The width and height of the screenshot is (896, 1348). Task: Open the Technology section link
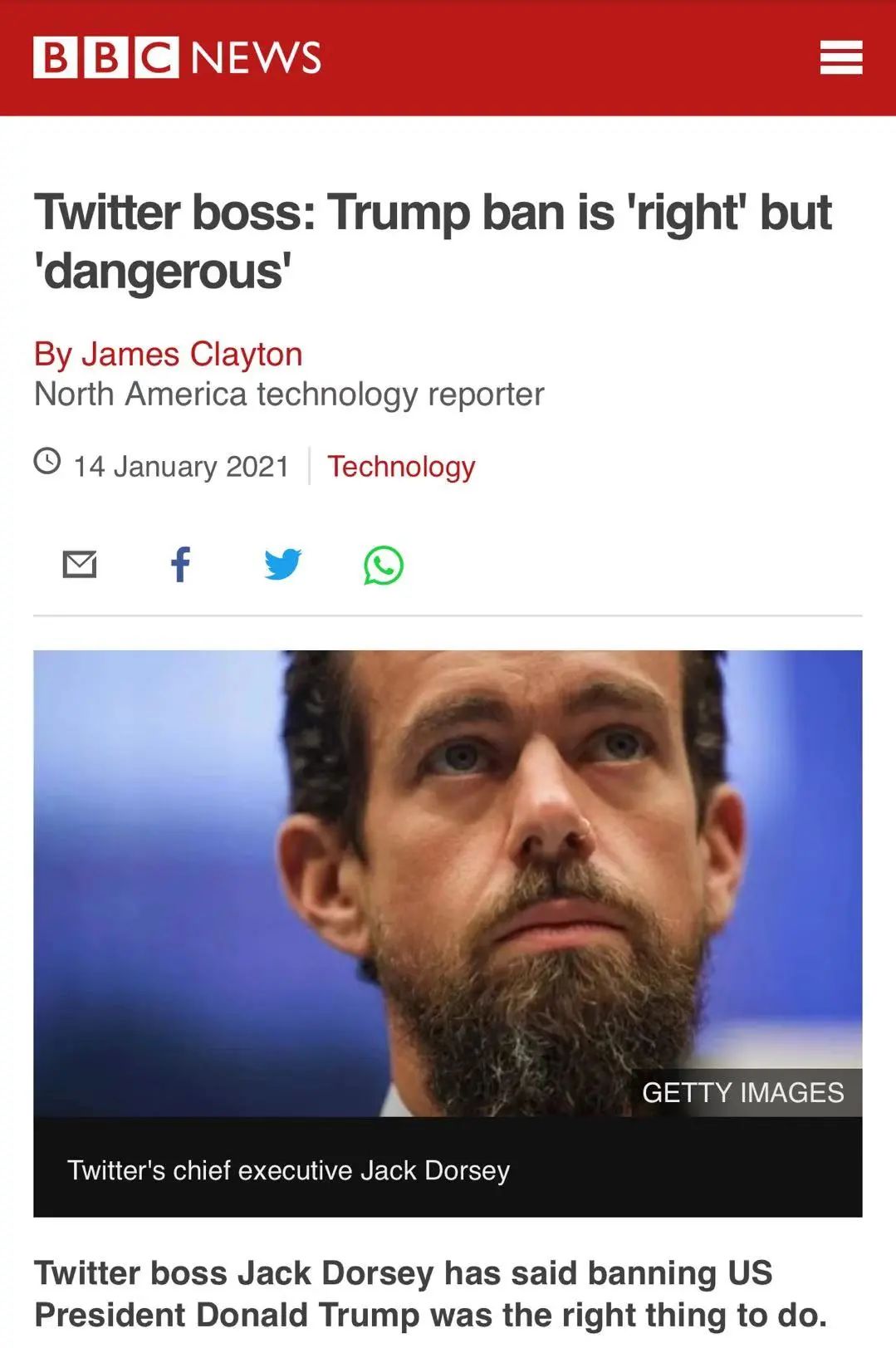[401, 466]
